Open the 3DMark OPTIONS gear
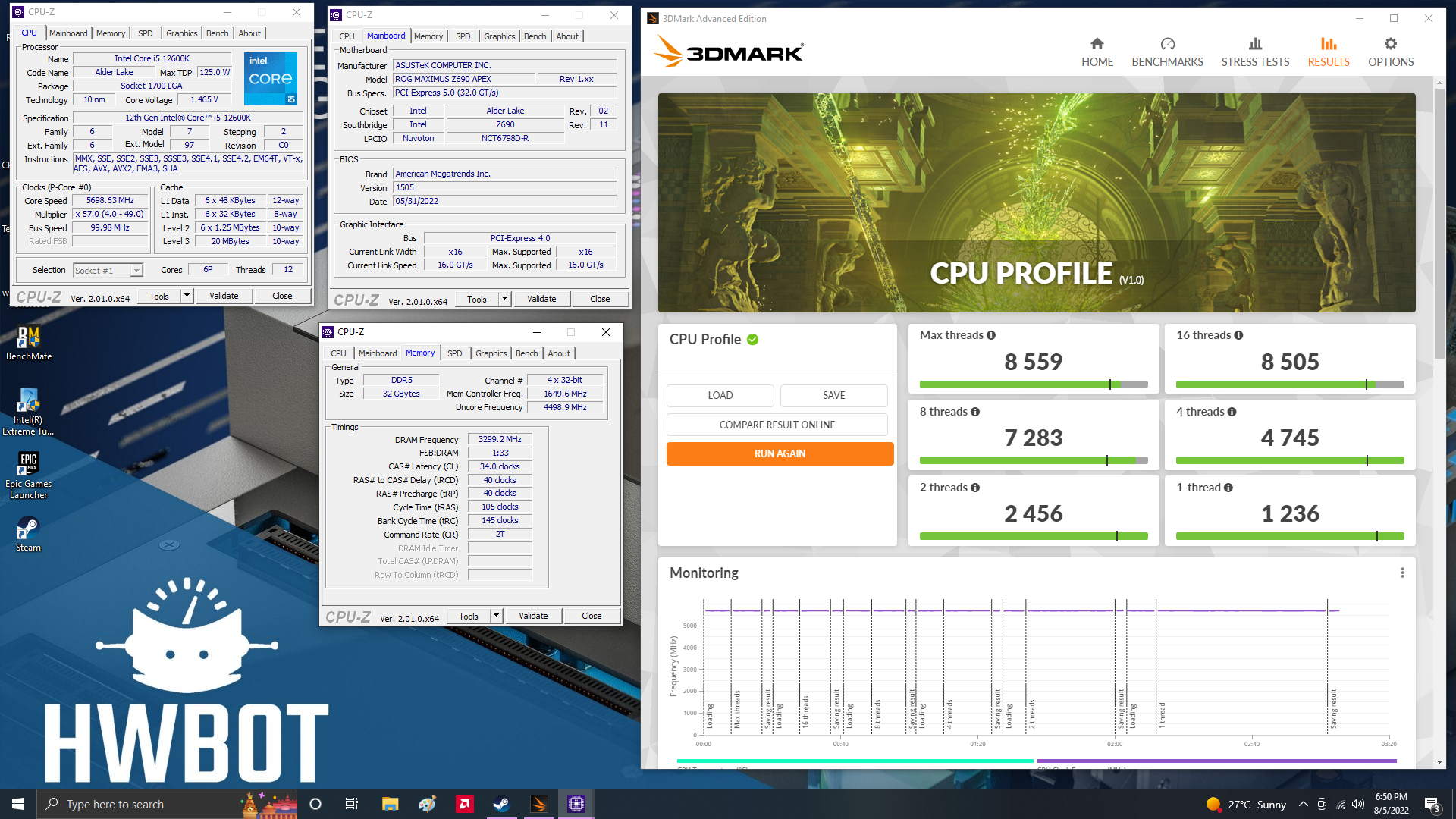Screen dimensions: 1456x819 coord(1390,52)
